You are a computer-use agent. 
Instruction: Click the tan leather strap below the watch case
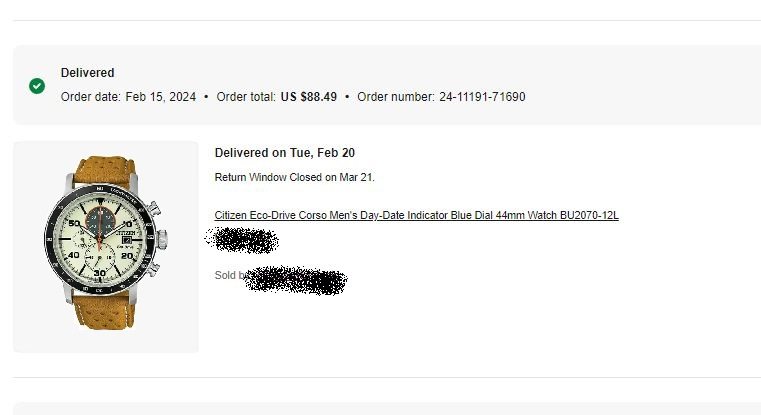104,312
